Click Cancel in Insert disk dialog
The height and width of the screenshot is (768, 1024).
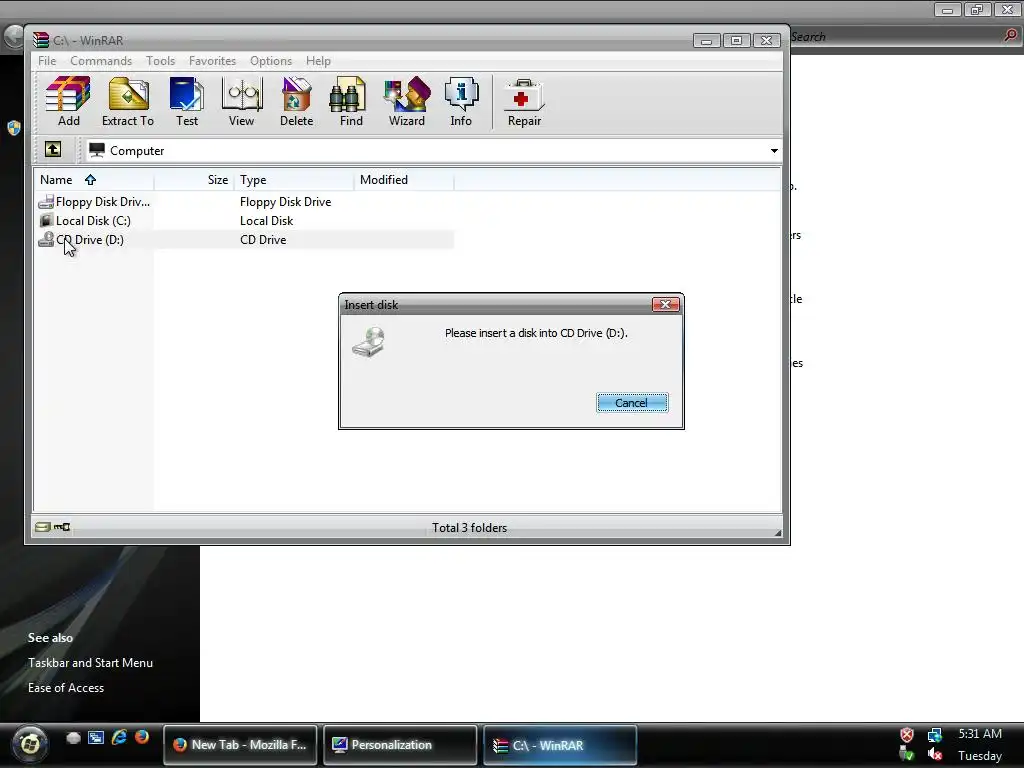tap(632, 403)
